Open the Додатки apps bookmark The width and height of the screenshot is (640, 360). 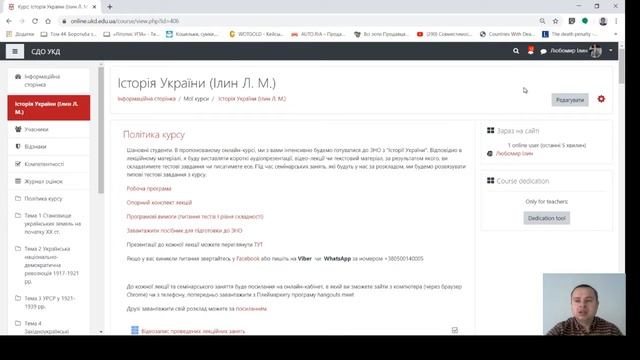coord(20,34)
